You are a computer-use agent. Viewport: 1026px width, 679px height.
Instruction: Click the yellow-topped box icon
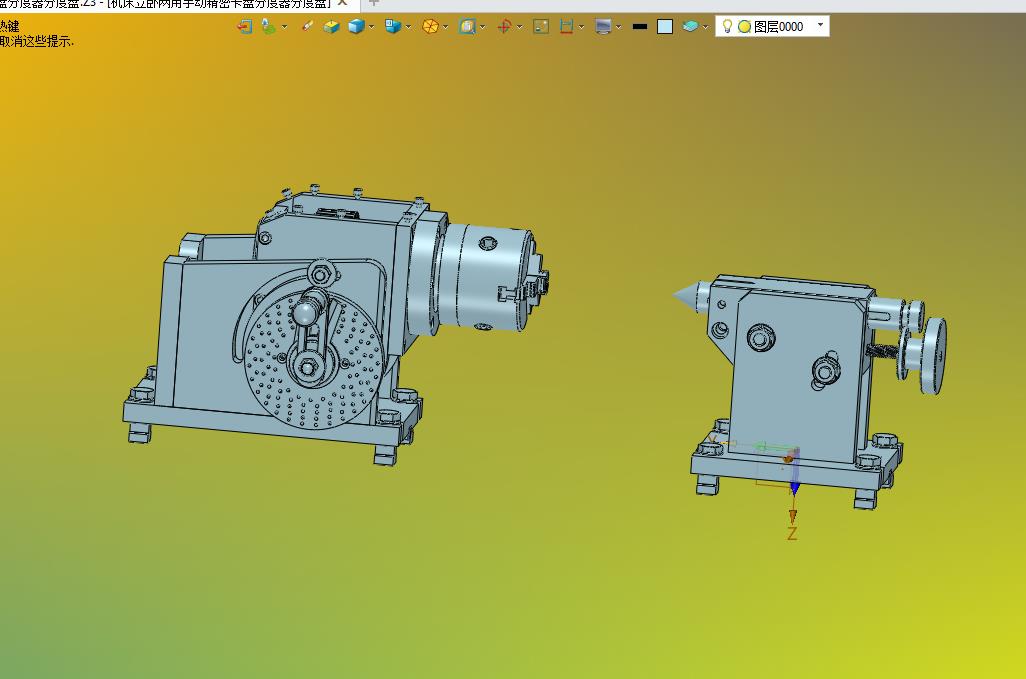point(332,27)
